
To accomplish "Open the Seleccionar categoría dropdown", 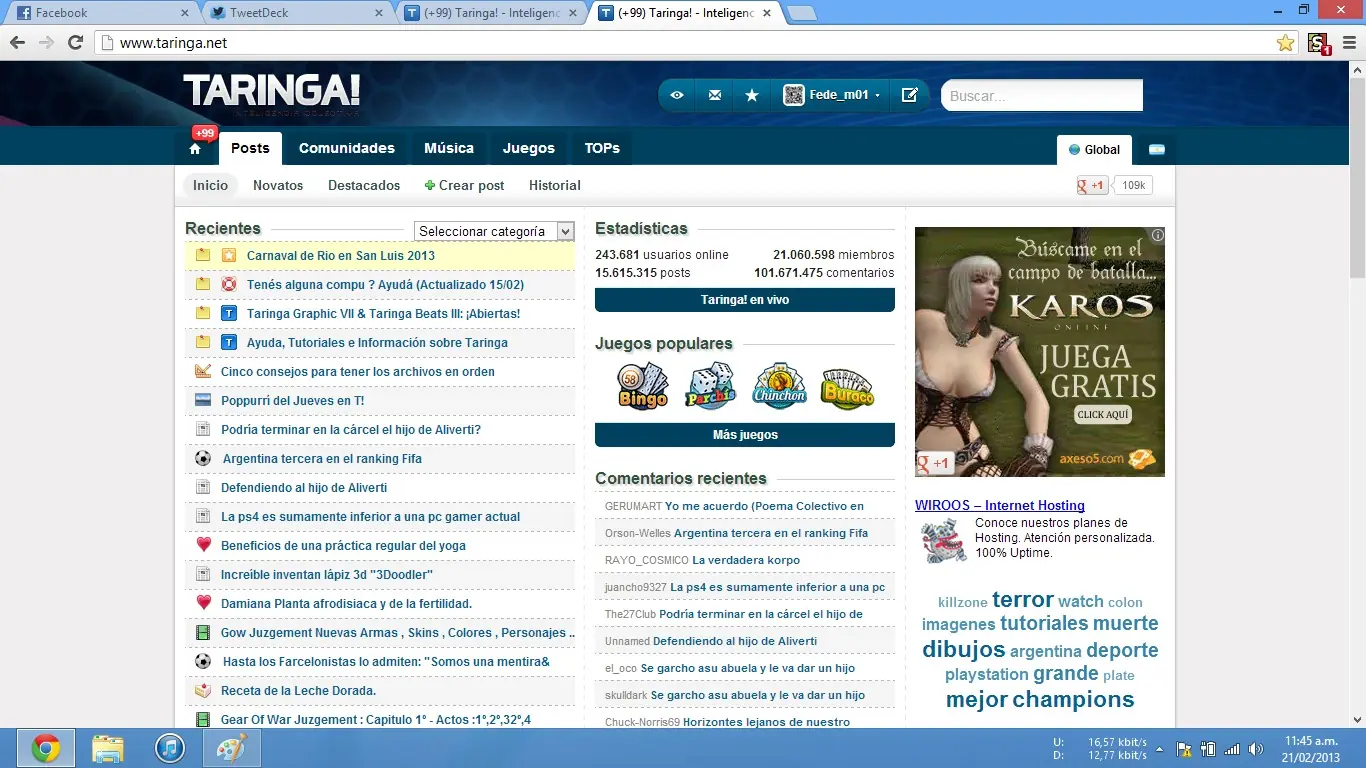I will click(x=494, y=231).
